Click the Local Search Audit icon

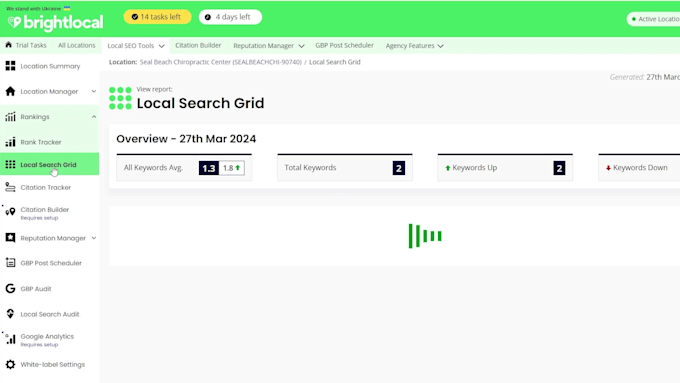coord(10,314)
